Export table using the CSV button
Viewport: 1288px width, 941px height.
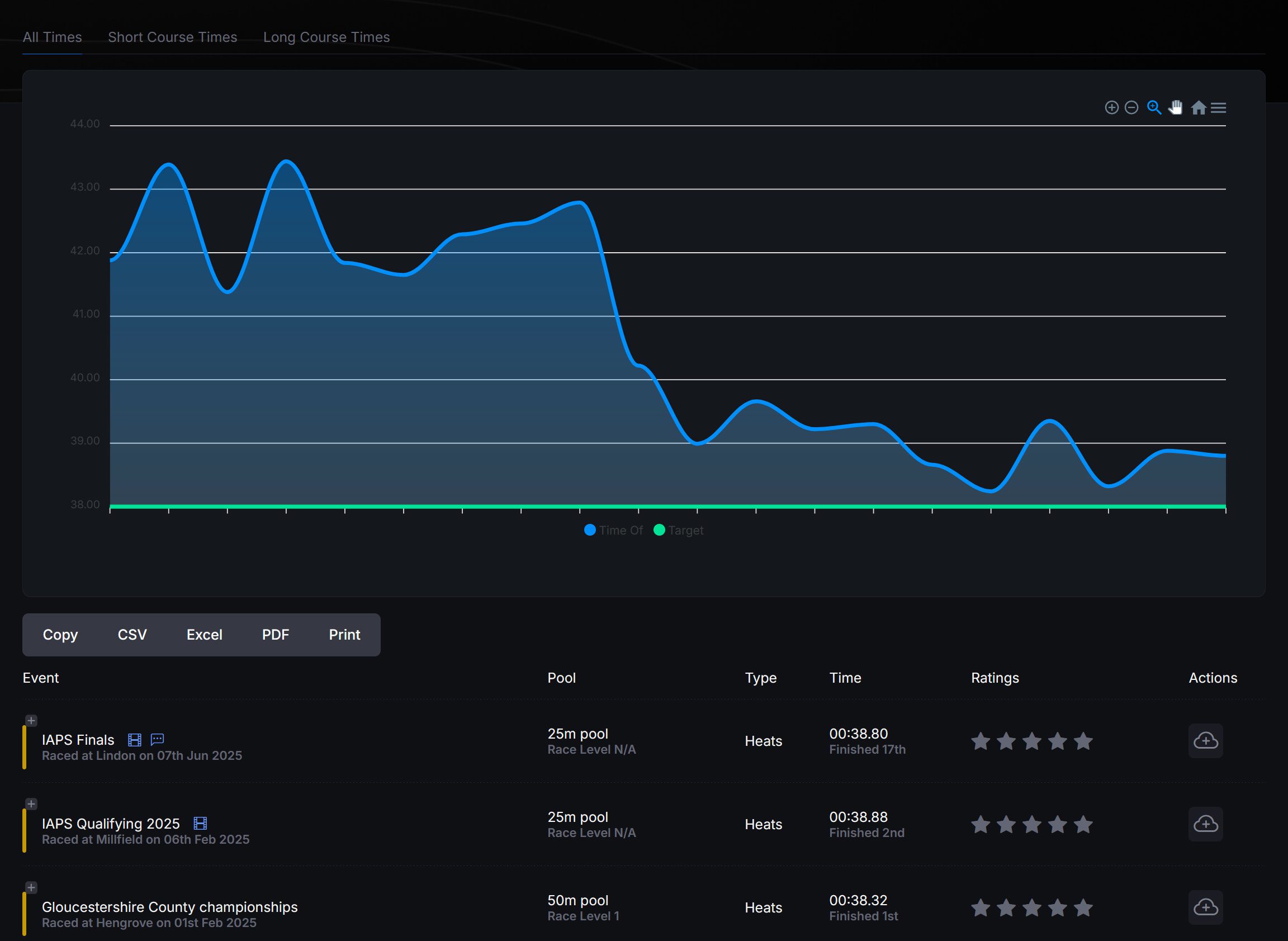pyautogui.click(x=132, y=635)
